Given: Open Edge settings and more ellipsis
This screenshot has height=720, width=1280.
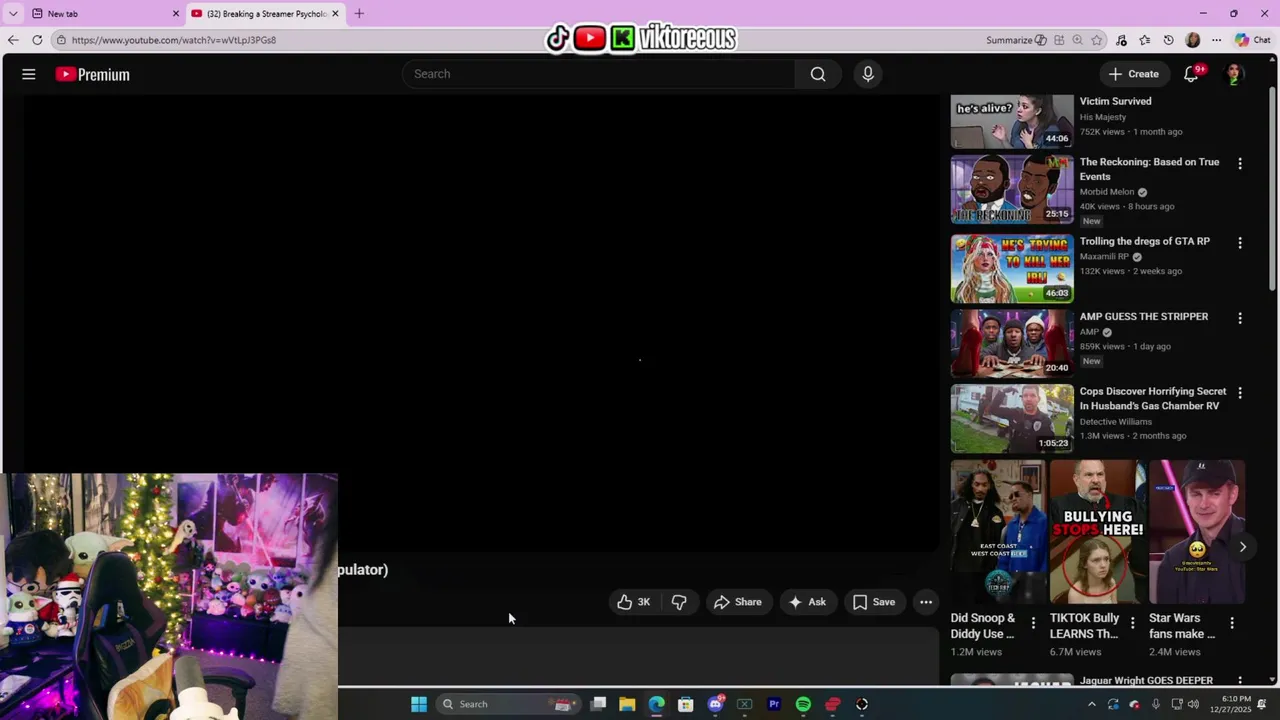Looking at the screenshot, I should (x=1216, y=40).
